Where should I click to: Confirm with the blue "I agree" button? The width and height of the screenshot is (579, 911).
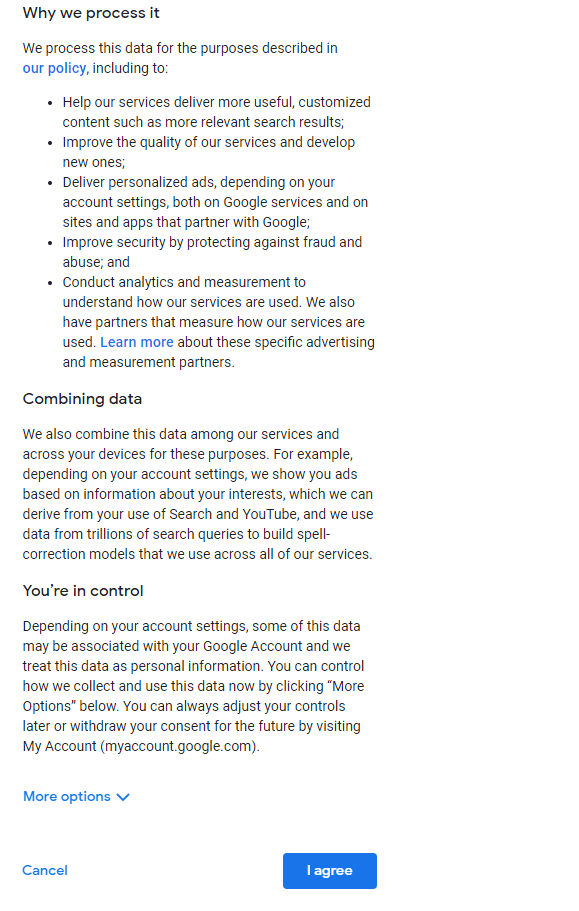[329, 870]
